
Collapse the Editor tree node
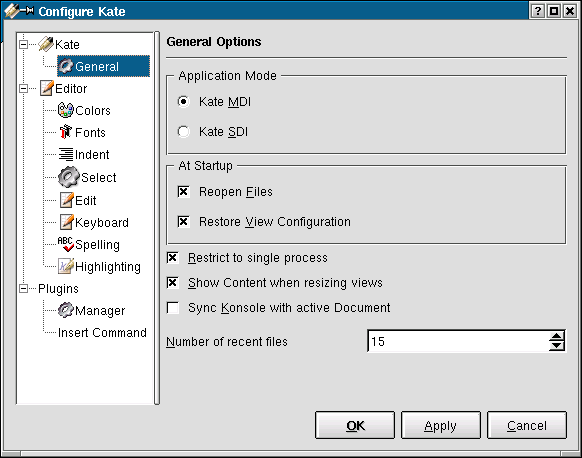[x=23, y=89]
